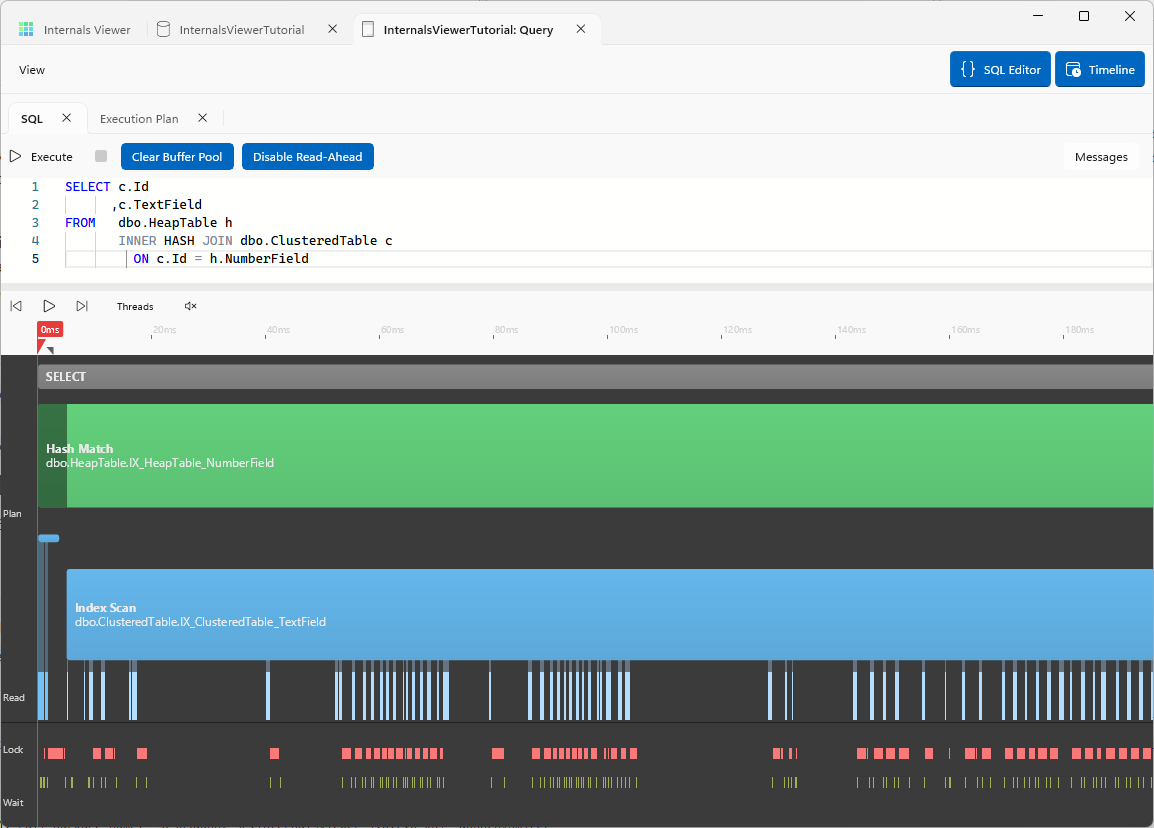The image size is (1154, 828).
Task: Play the timeline animation
Action: pos(49,306)
